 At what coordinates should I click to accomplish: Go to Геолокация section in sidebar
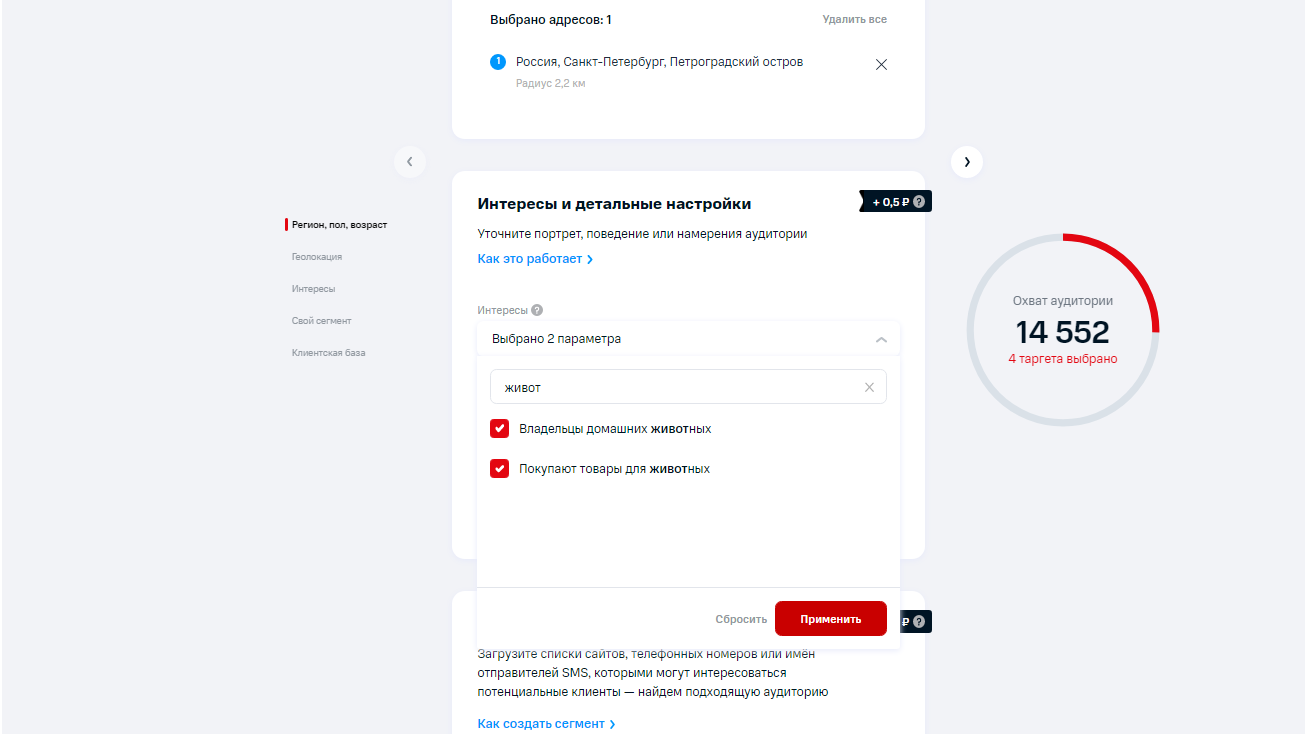tap(317, 257)
